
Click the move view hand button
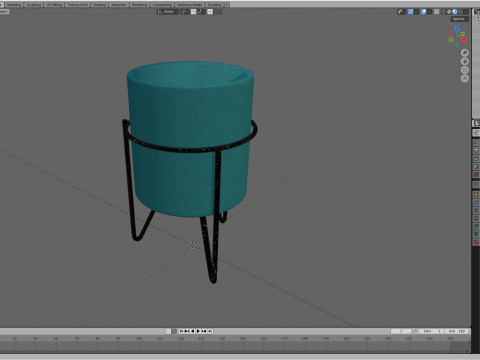[x=465, y=61]
